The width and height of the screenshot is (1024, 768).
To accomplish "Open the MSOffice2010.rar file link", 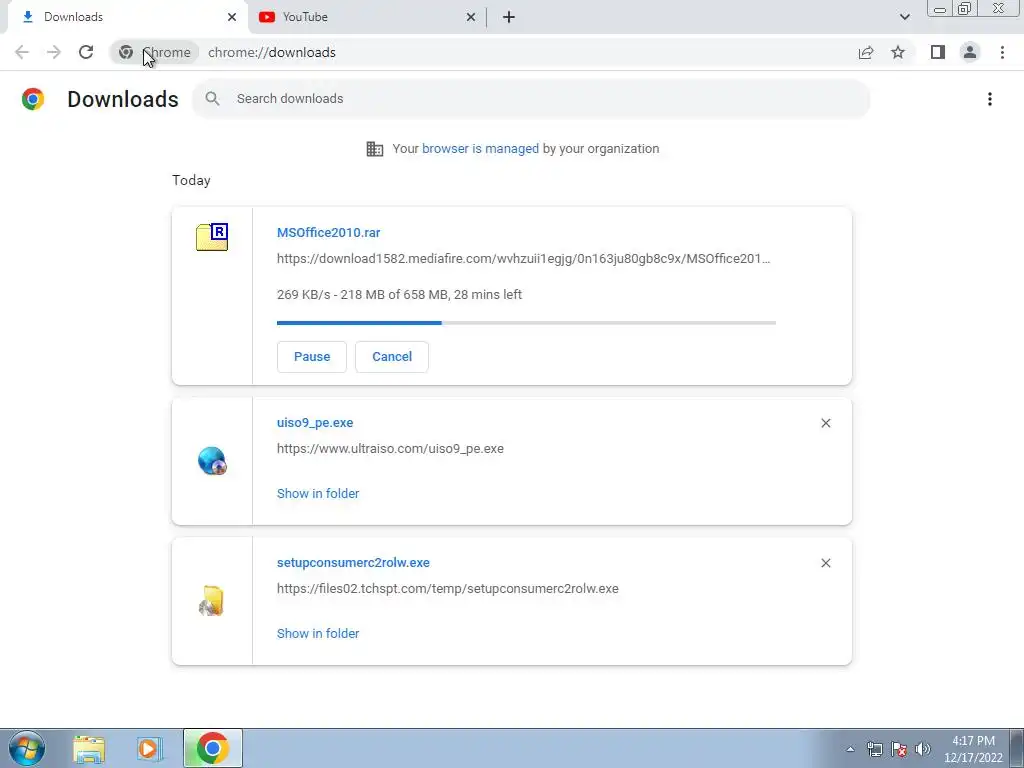I will (328, 232).
